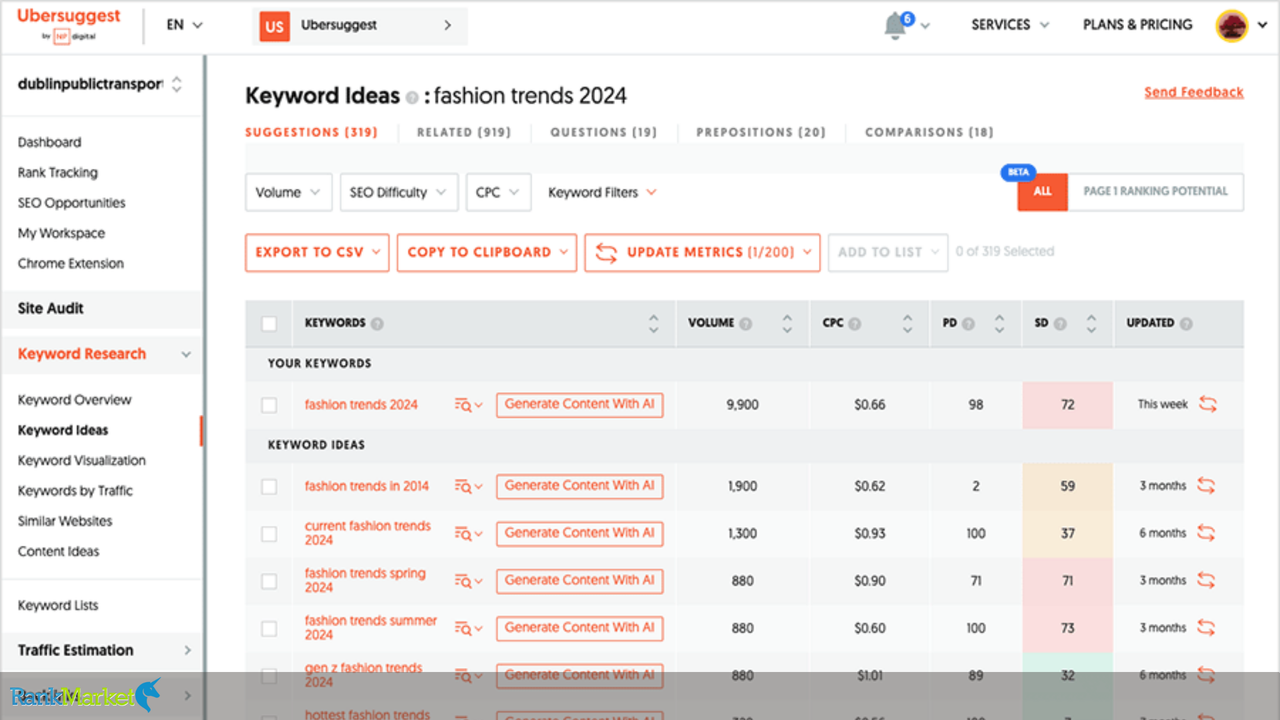The width and height of the screenshot is (1280, 720).
Task: Check the fashion trends in 2014 row
Action: [x=269, y=486]
